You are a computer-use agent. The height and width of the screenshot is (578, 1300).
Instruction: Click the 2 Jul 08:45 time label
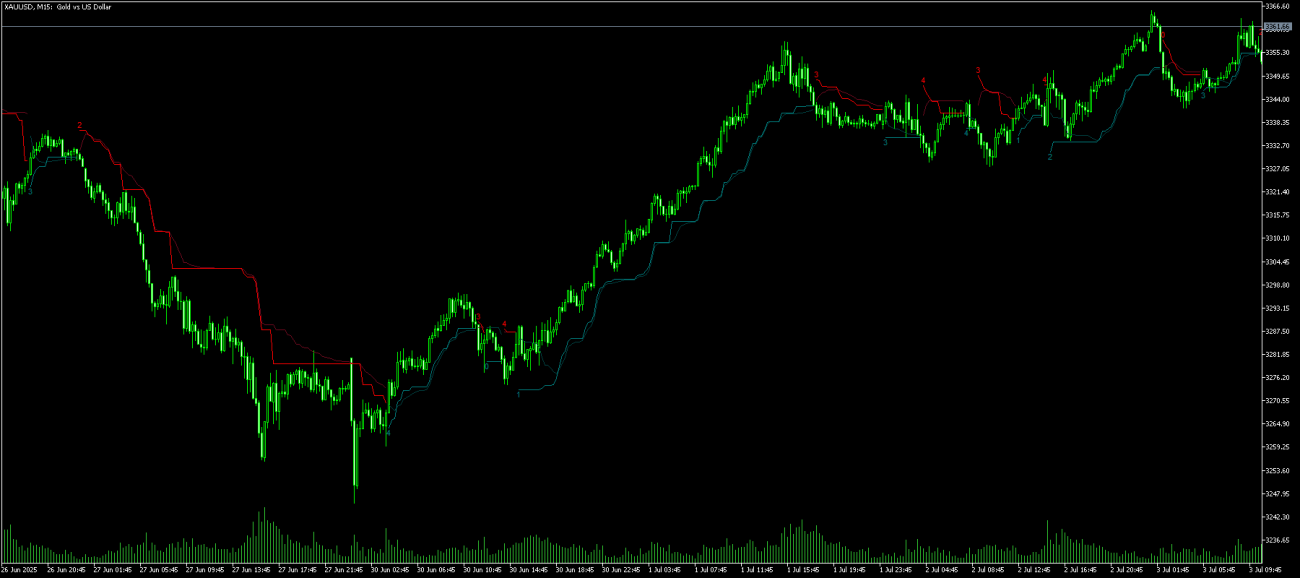[x=988, y=571]
